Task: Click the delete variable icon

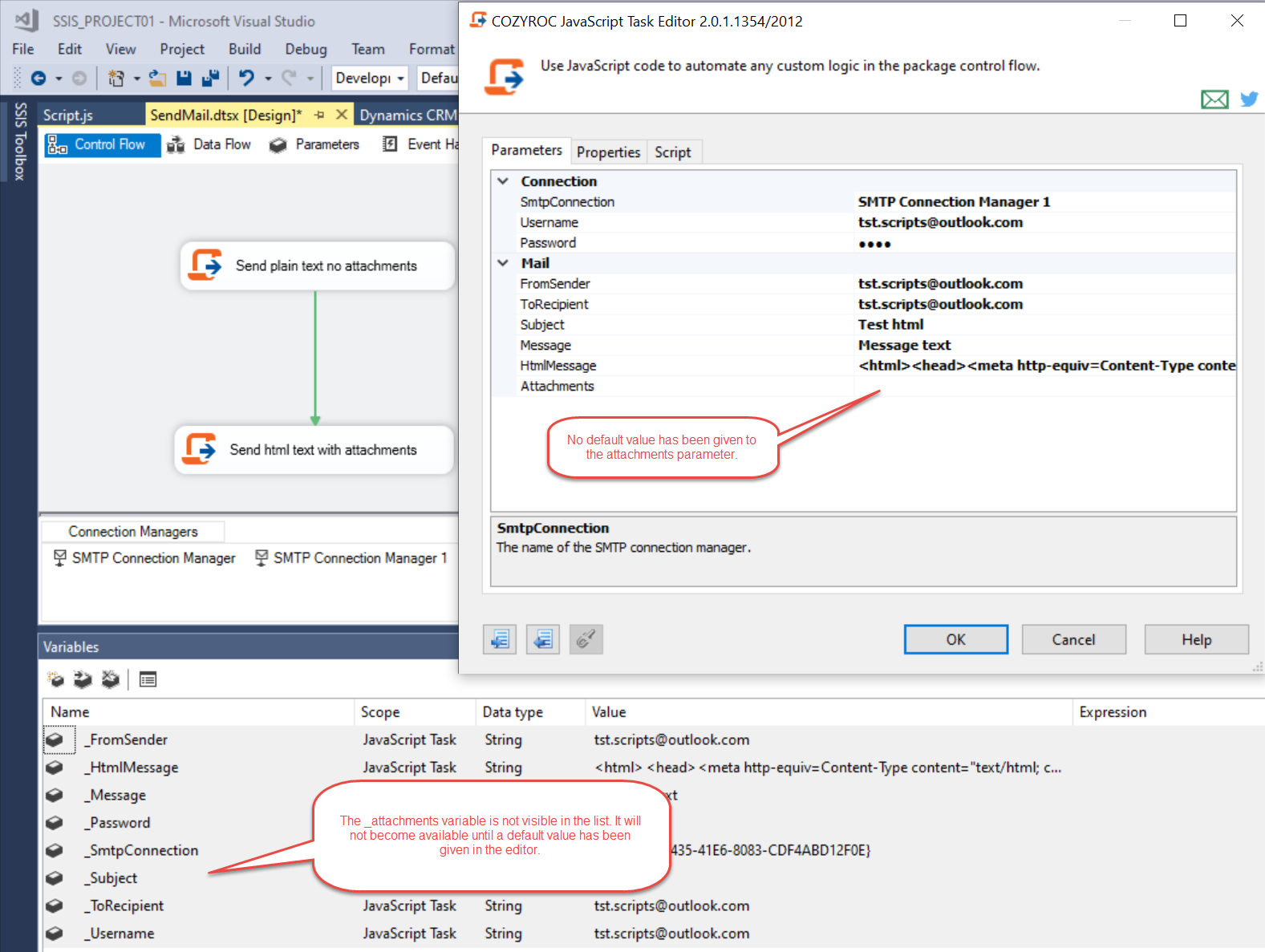Action: (x=110, y=679)
